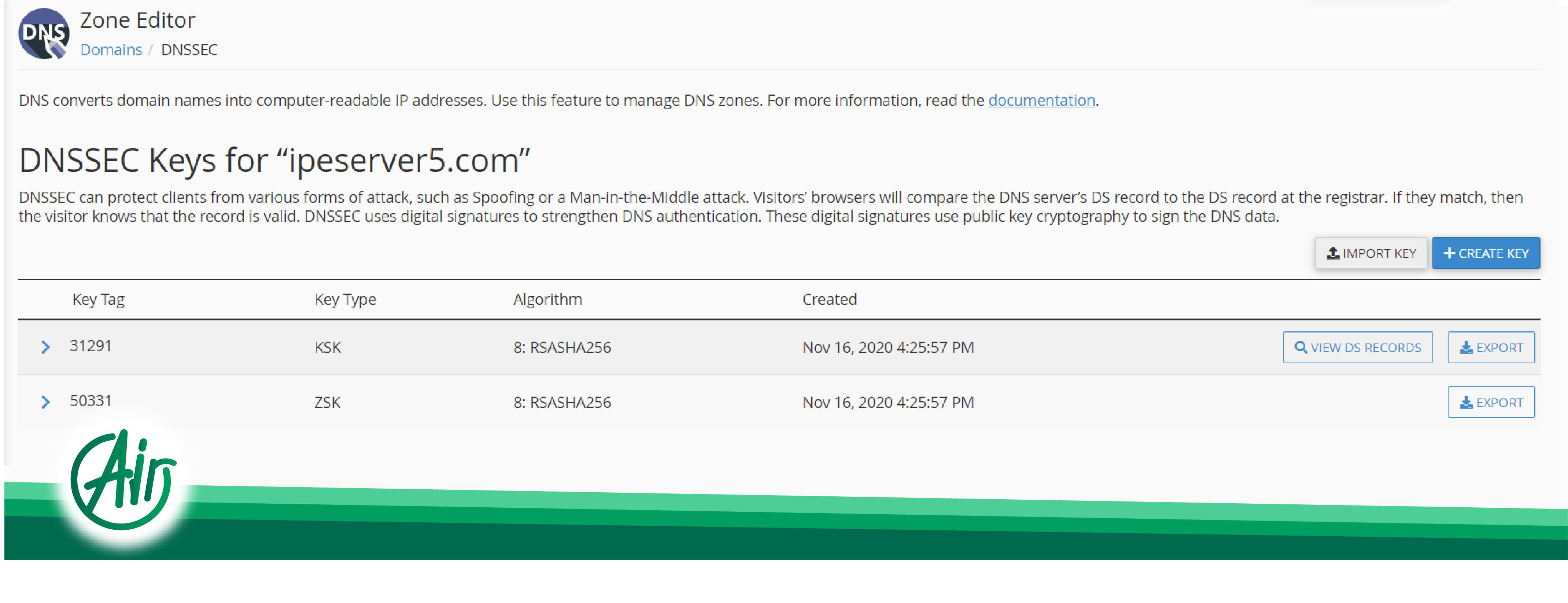Click the Key Type column header
1568x603 pixels.
[345, 299]
